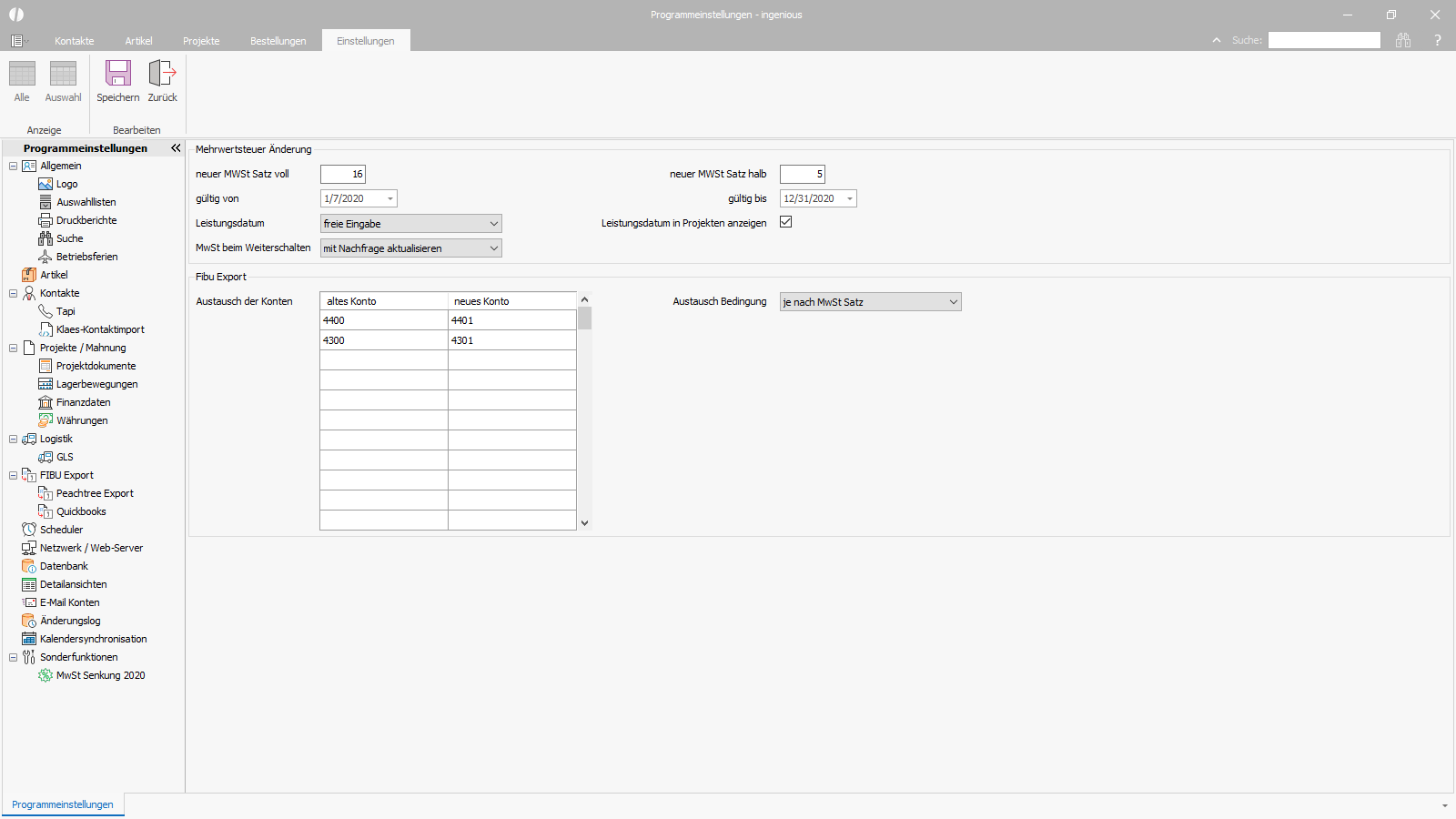
Task: Open the application menu icon left of Kontakte
Action: point(17,41)
